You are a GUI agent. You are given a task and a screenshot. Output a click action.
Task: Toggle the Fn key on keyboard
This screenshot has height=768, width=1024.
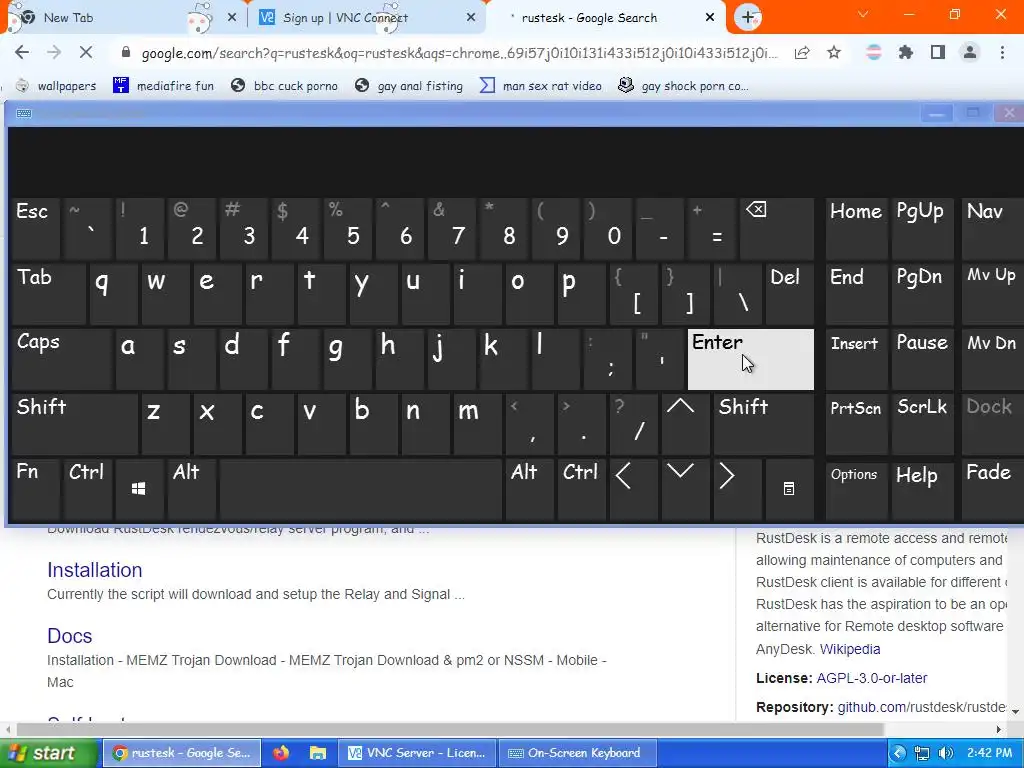click(x=35, y=489)
